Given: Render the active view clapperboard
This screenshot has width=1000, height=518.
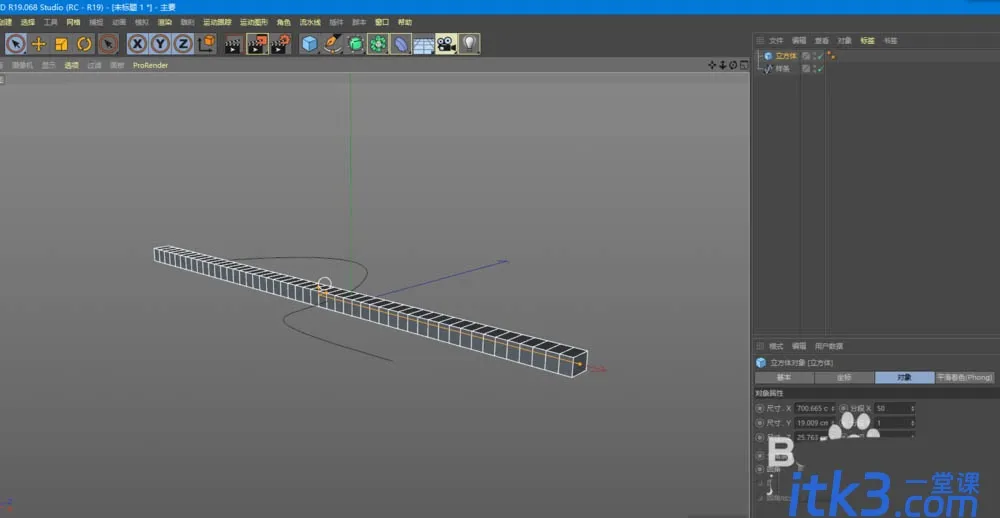Looking at the screenshot, I should (x=233, y=44).
